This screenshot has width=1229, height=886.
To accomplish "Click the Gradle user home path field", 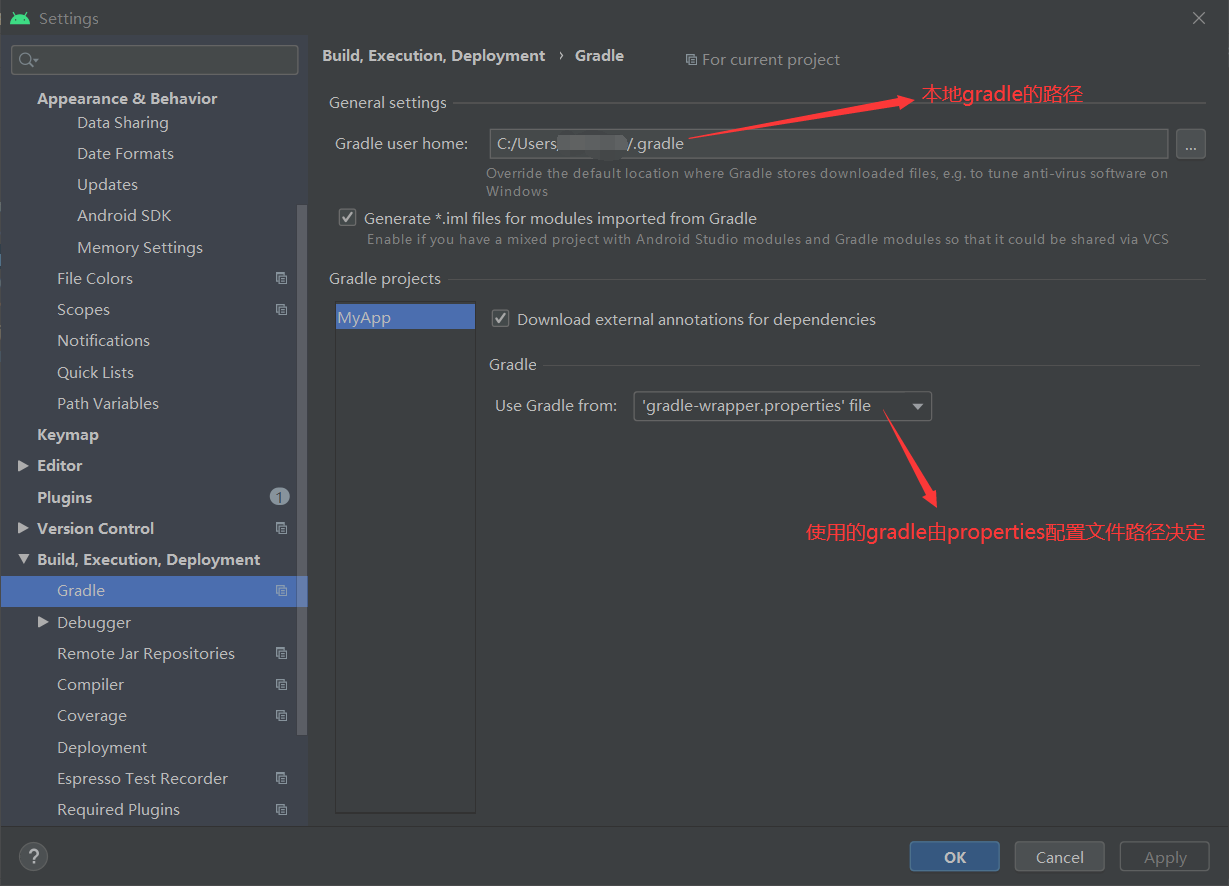I will (x=828, y=143).
